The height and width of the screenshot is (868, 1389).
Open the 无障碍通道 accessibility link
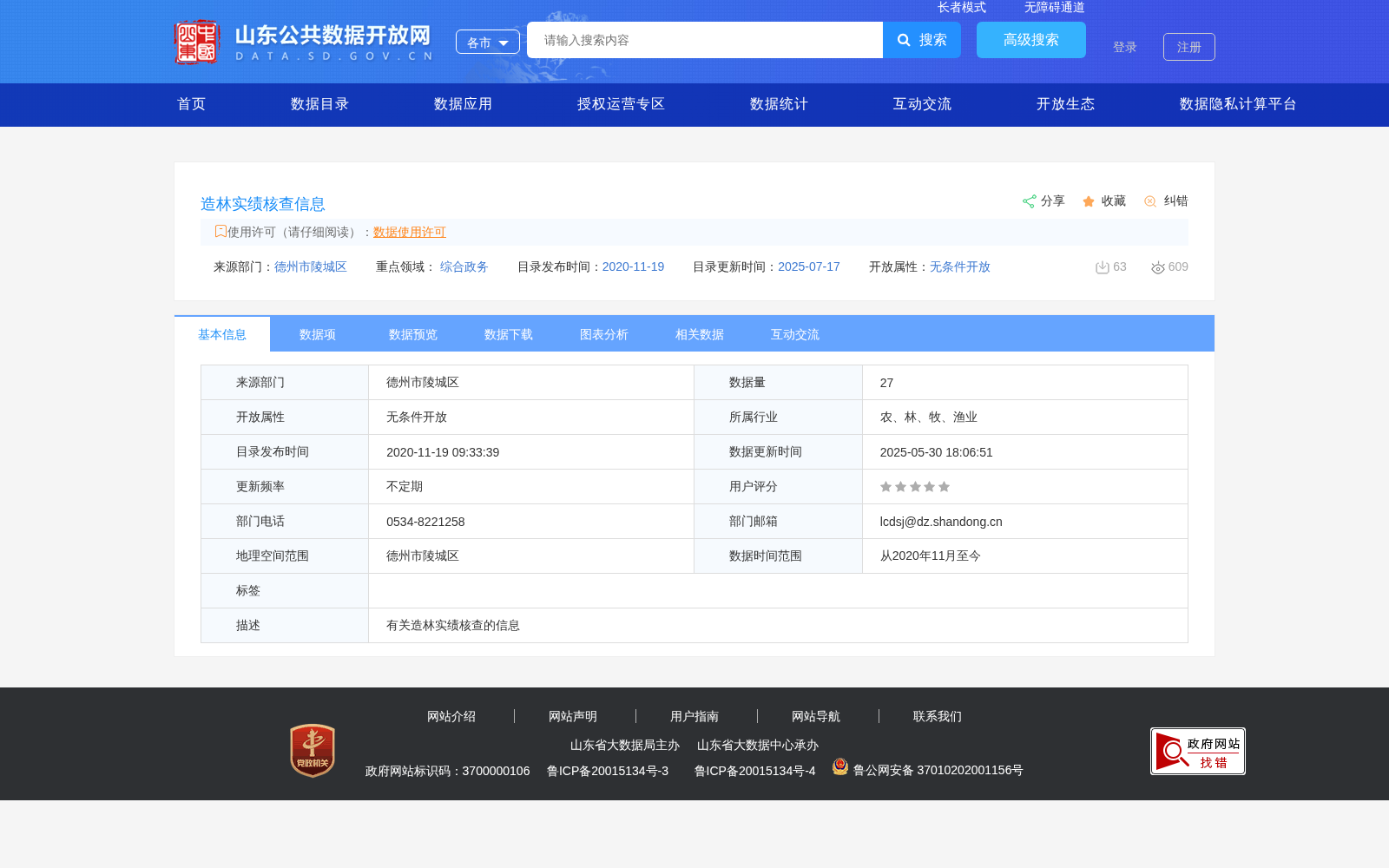1055,7
